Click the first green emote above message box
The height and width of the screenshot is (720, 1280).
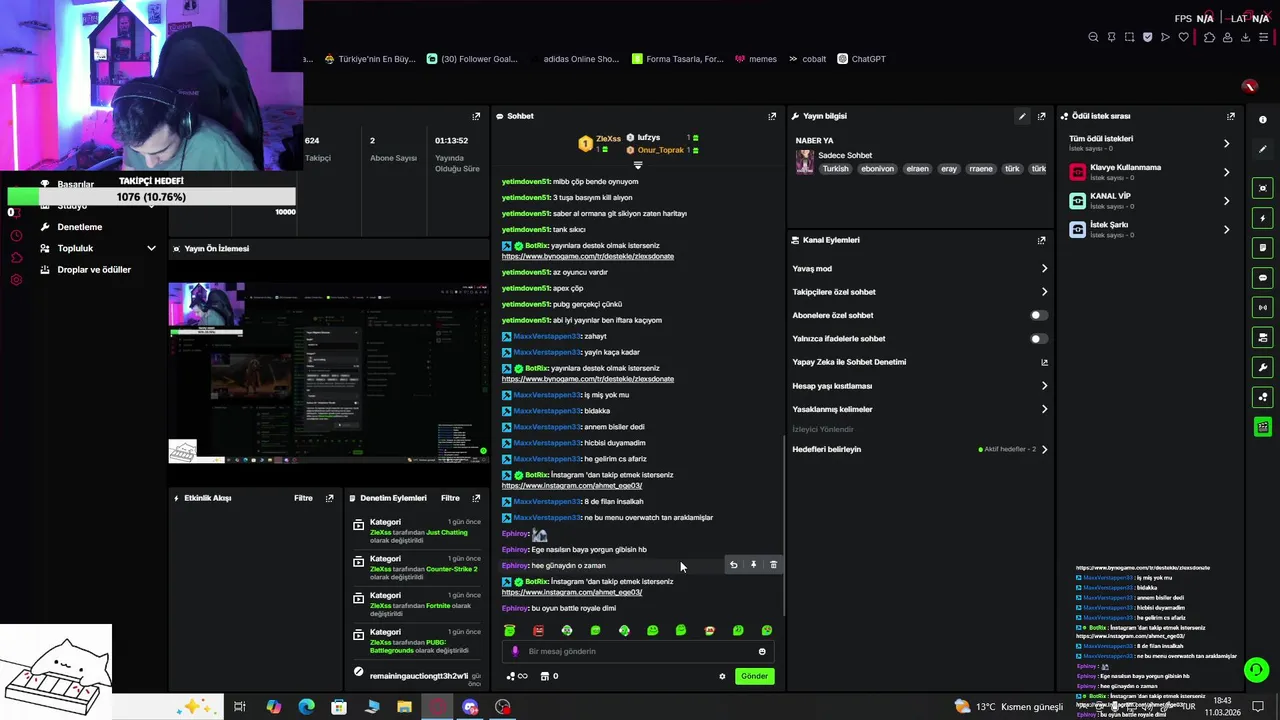pyautogui.click(x=510, y=631)
